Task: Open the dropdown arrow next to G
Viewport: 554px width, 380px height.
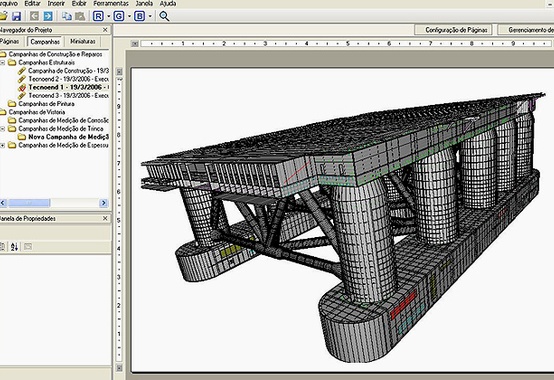Action: (x=129, y=16)
